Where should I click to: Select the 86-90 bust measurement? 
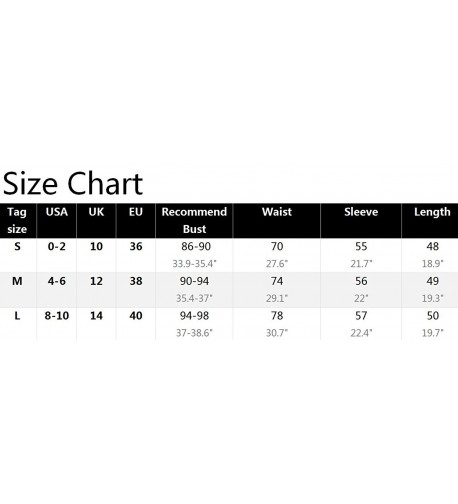click(x=196, y=247)
